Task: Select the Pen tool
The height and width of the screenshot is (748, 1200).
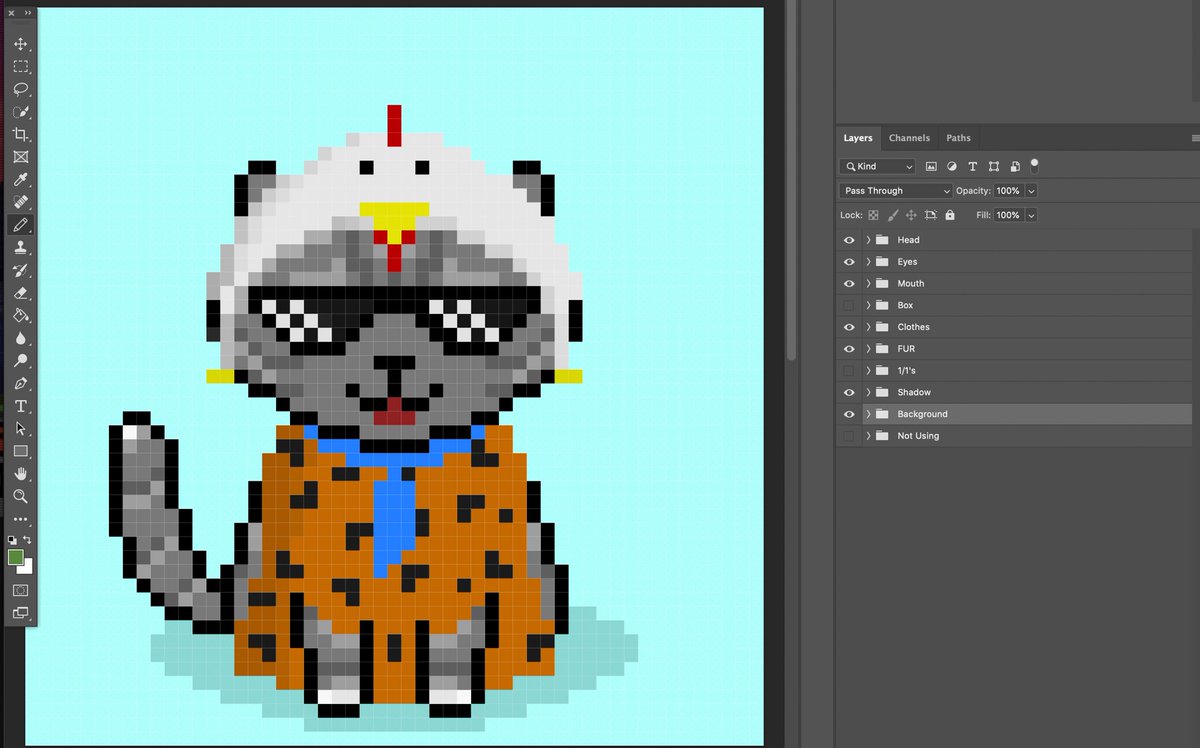Action: [20, 383]
